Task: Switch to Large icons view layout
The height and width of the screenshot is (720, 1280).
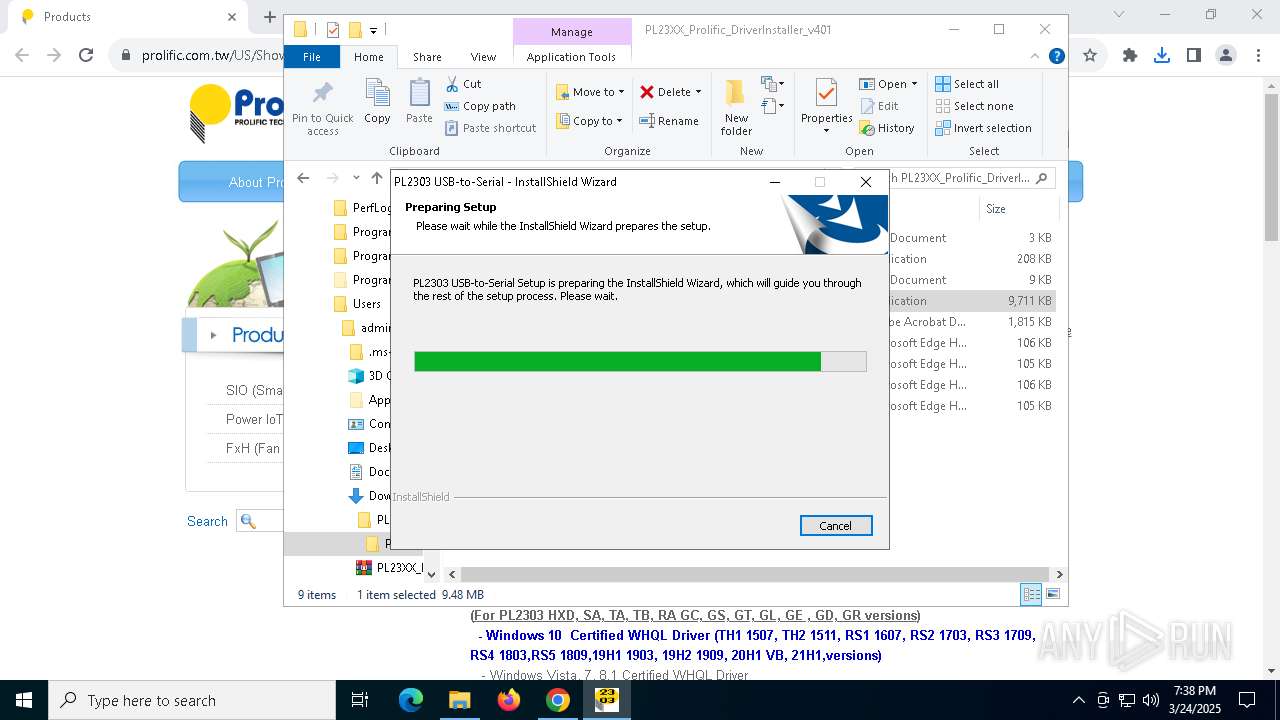Action: (1052, 594)
